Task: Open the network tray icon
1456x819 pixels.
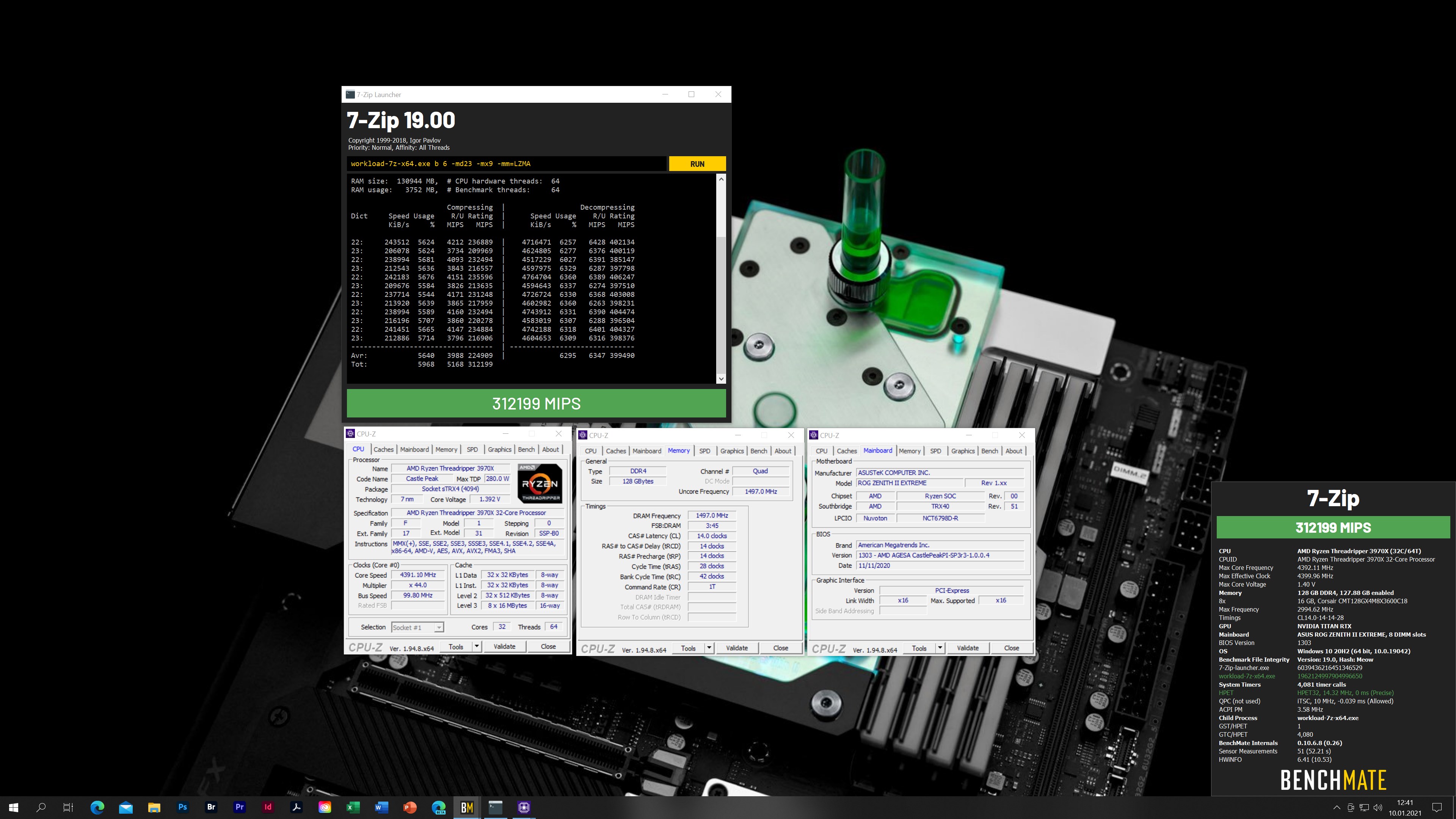Action: (1364, 808)
